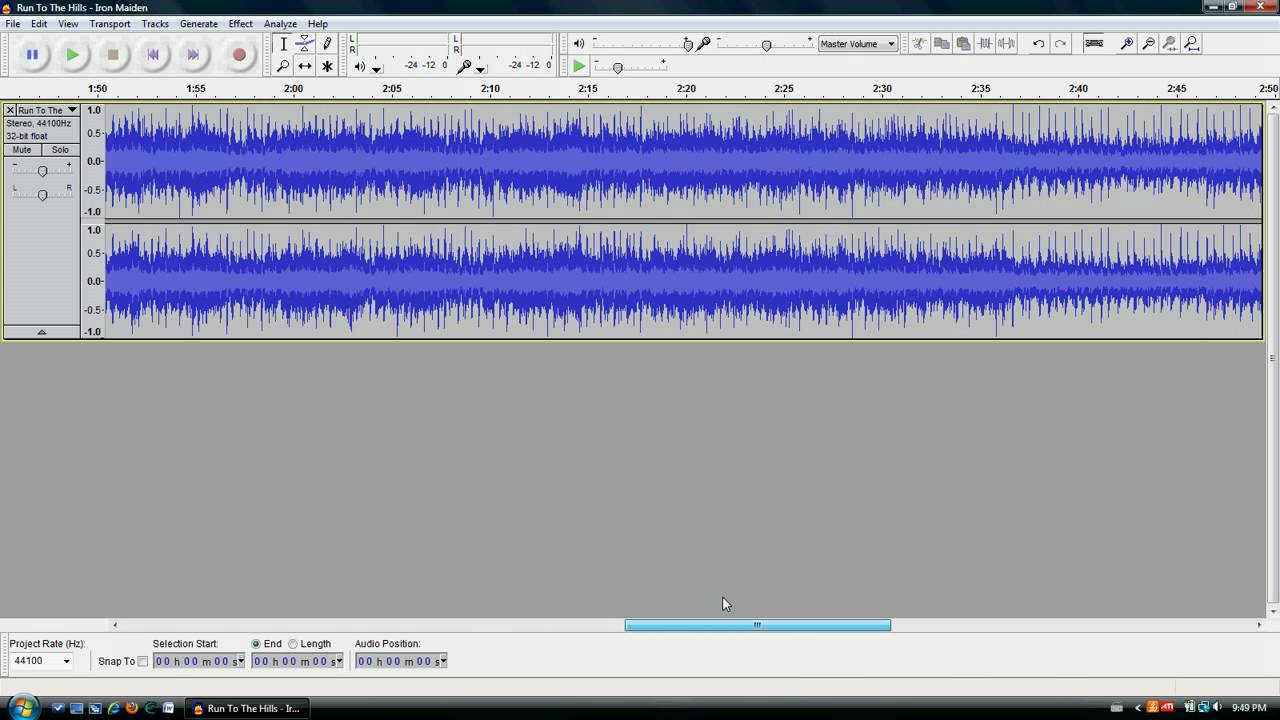Click Internet Explorer icon in quick launch
The width and height of the screenshot is (1280, 720).
[x=113, y=708]
